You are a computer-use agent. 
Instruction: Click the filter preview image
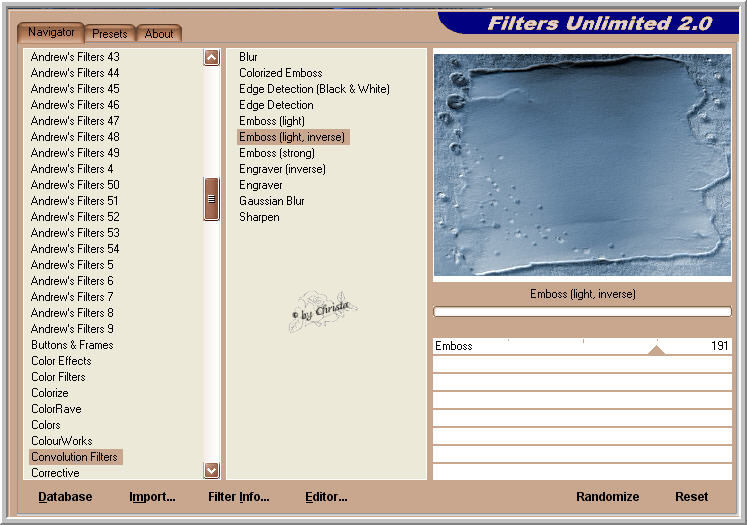(582, 165)
